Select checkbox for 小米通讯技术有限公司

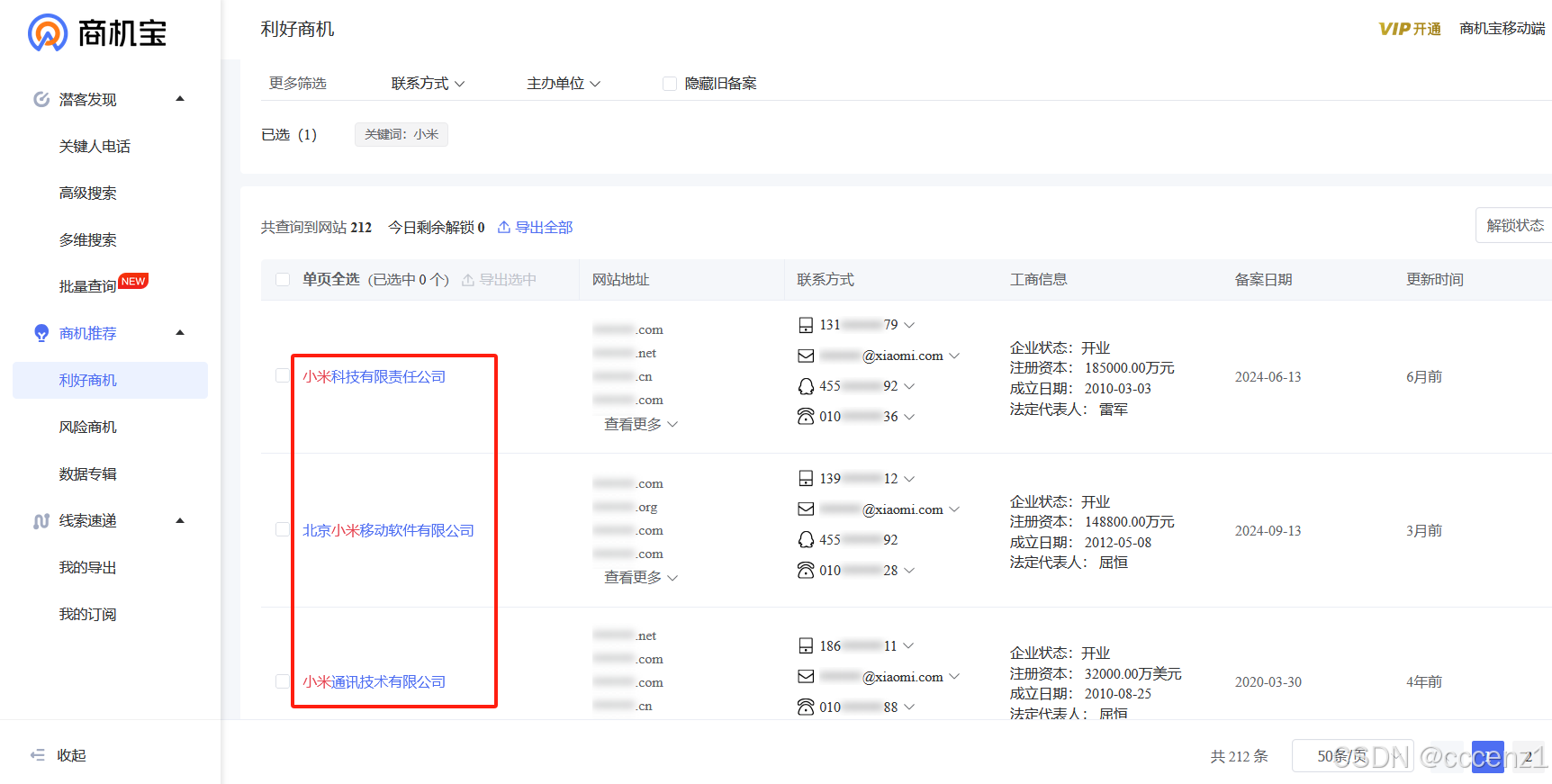[x=283, y=681]
